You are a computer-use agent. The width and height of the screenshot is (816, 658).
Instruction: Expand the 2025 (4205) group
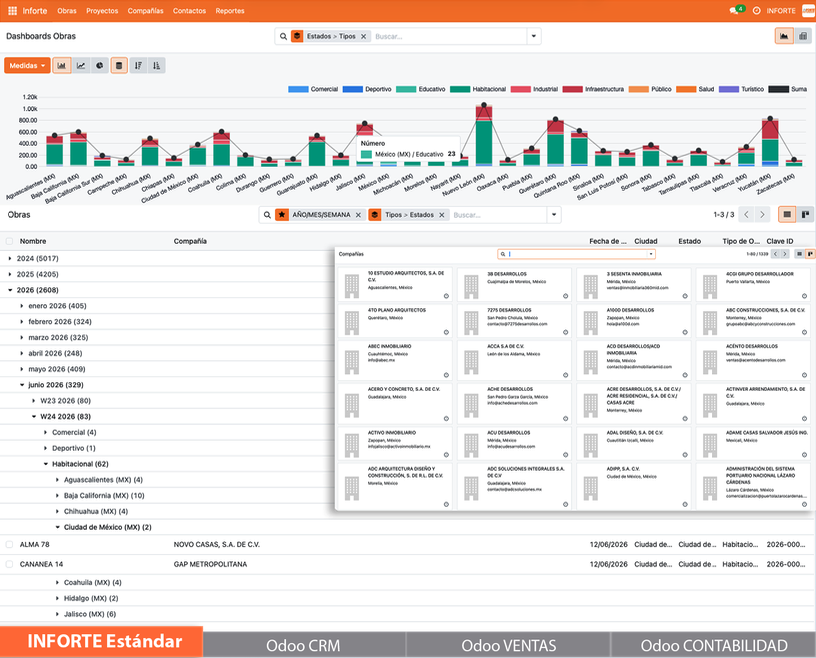point(37,274)
